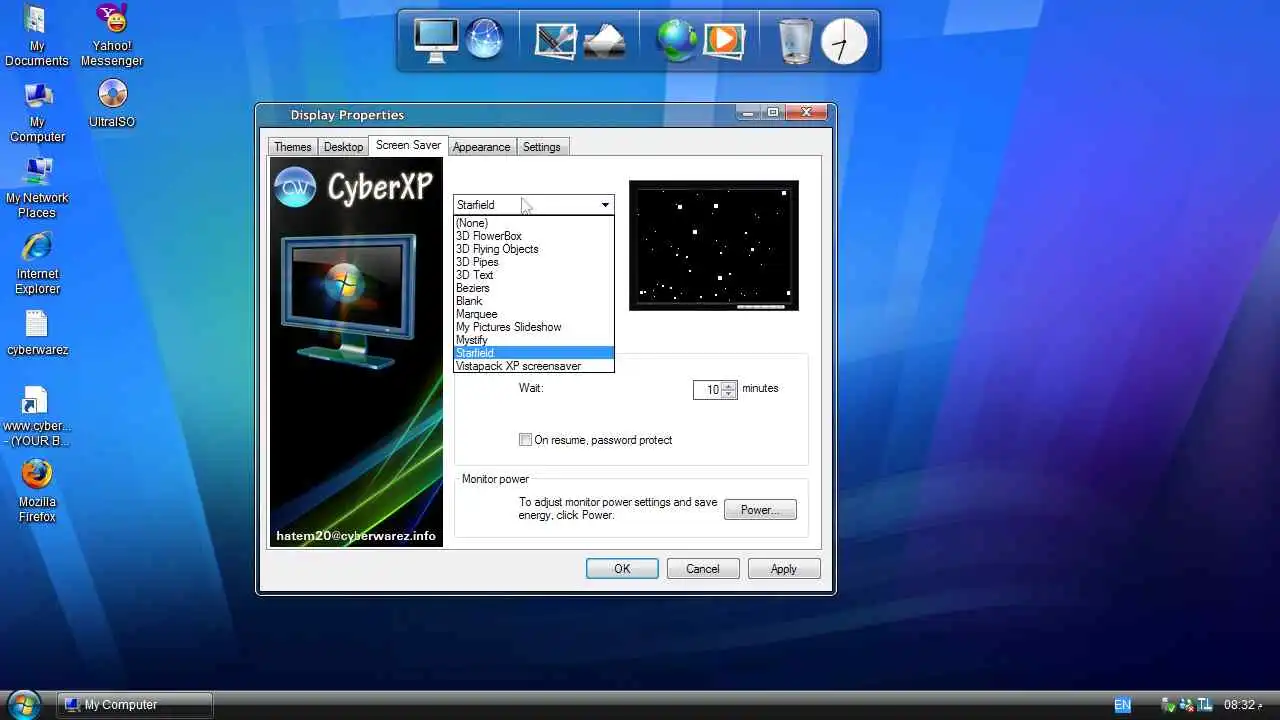Choose 3D Flying Objects screen saver
Image resolution: width=1280 pixels, height=720 pixels.
pyautogui.click(x=533, y=249)
